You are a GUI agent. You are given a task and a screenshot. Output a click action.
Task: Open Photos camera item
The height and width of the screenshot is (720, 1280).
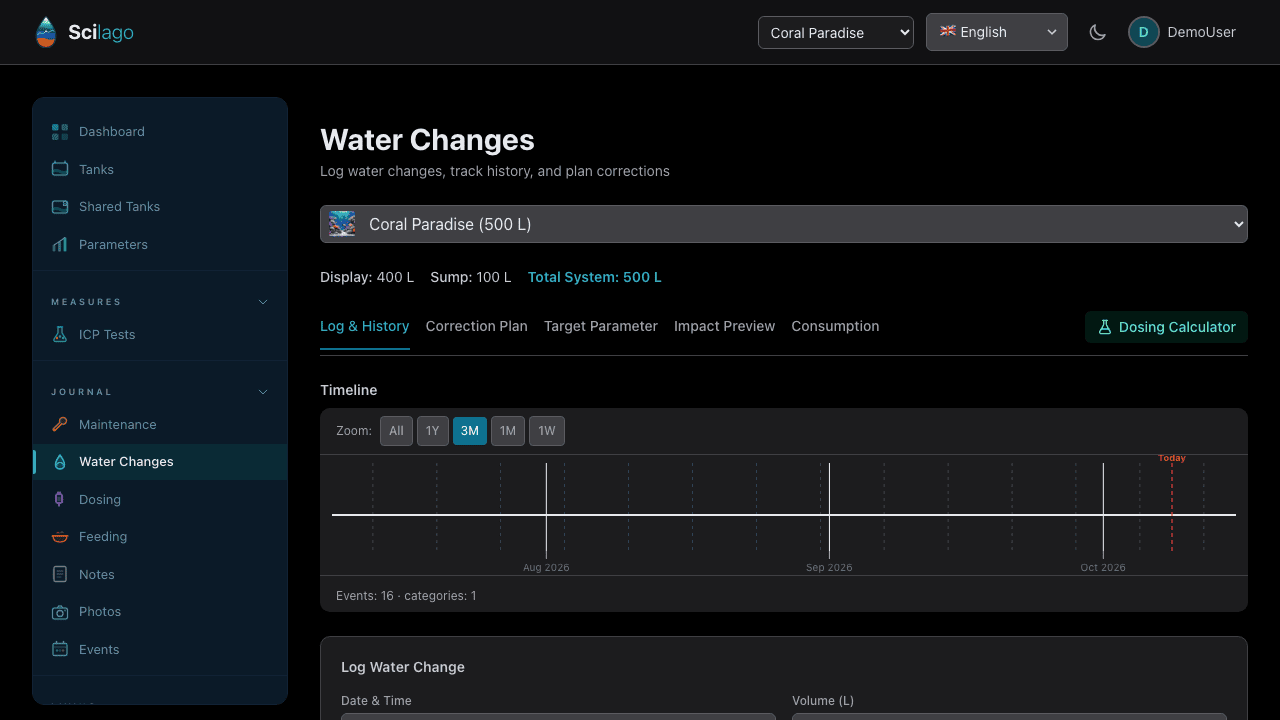coord(160,612)
